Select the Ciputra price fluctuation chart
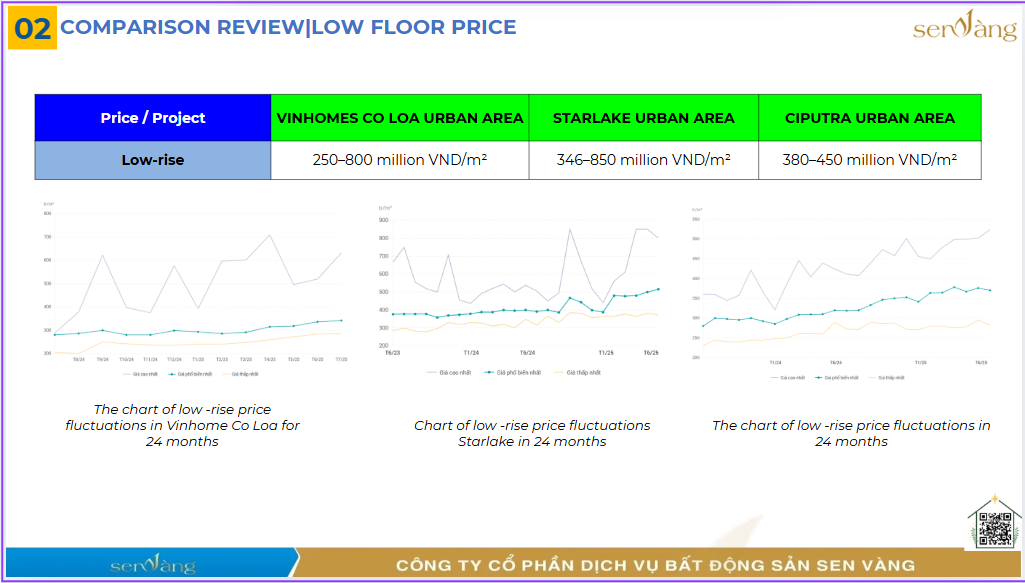The image size is (1025, 583). [842, 293]
